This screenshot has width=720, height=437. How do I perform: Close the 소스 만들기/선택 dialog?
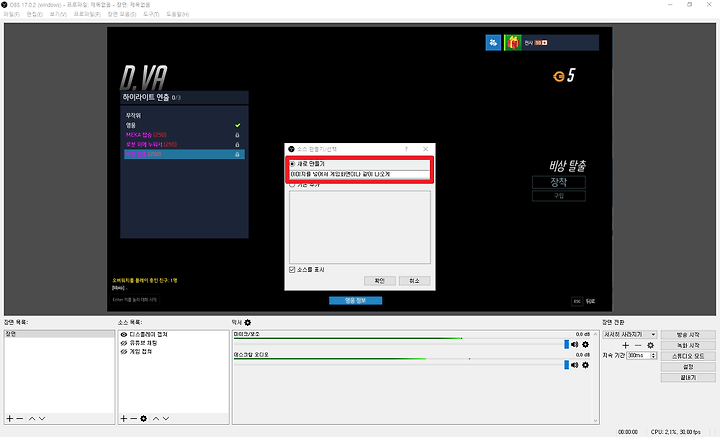coord(426,149)
